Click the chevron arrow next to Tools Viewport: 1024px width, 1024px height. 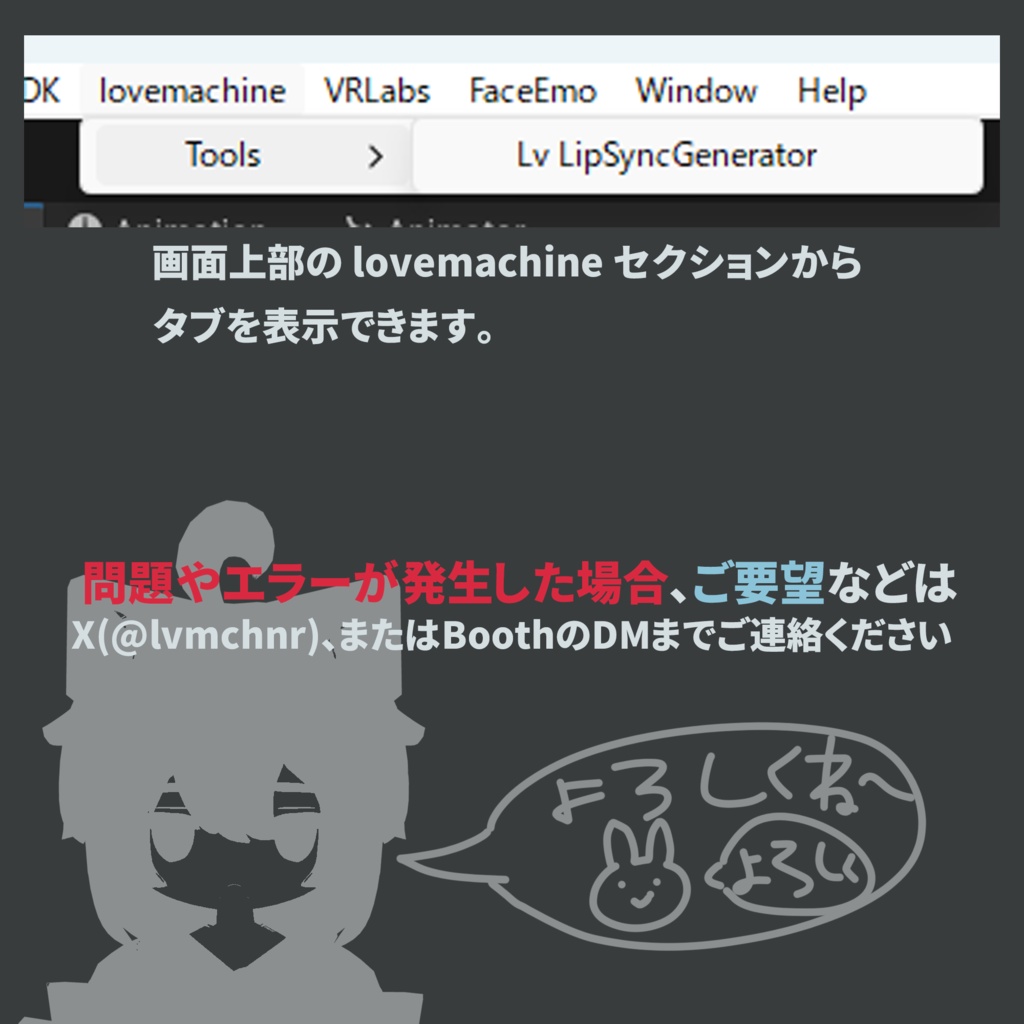coord(378,155)
